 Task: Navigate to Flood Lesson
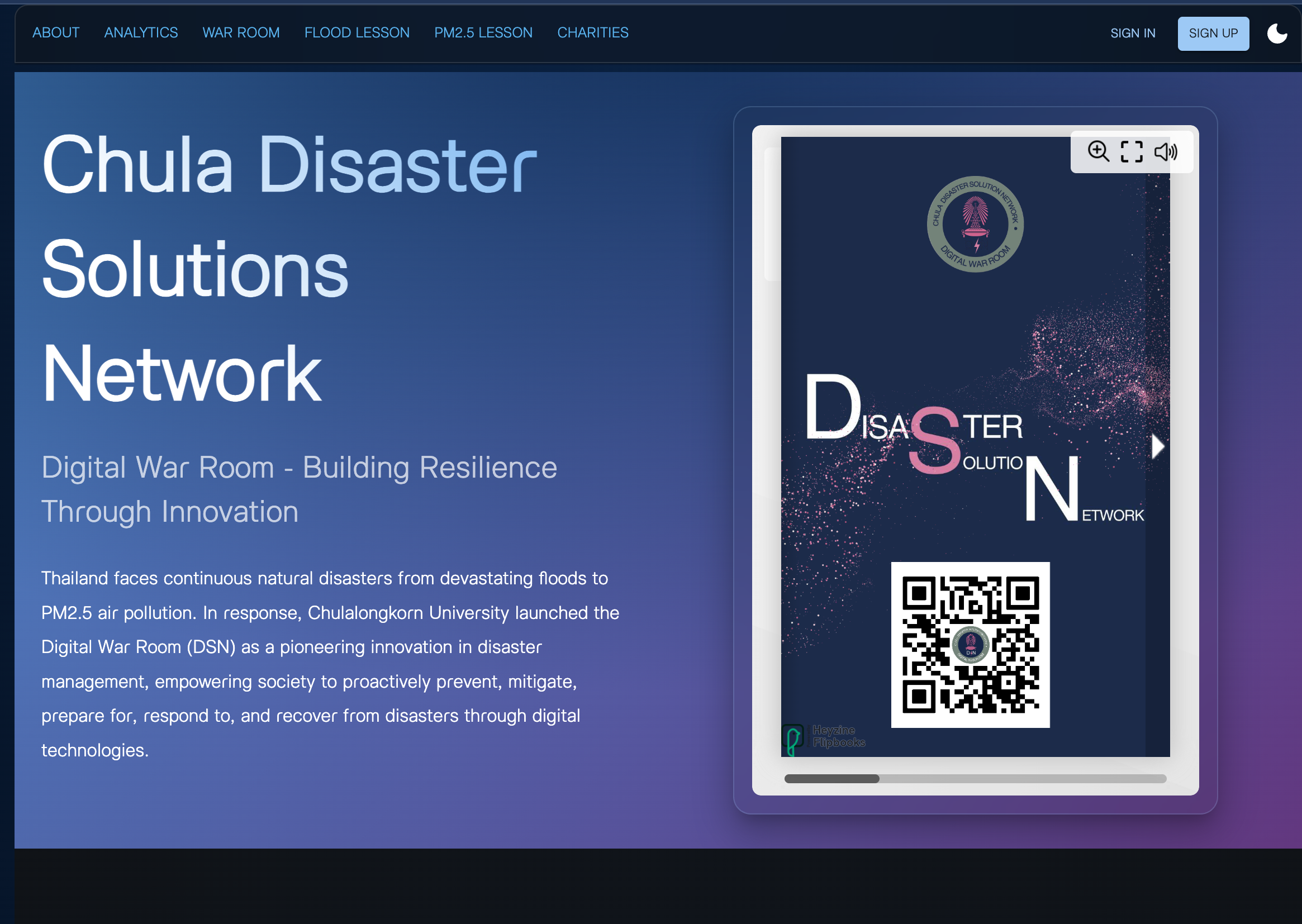[357, 33]
